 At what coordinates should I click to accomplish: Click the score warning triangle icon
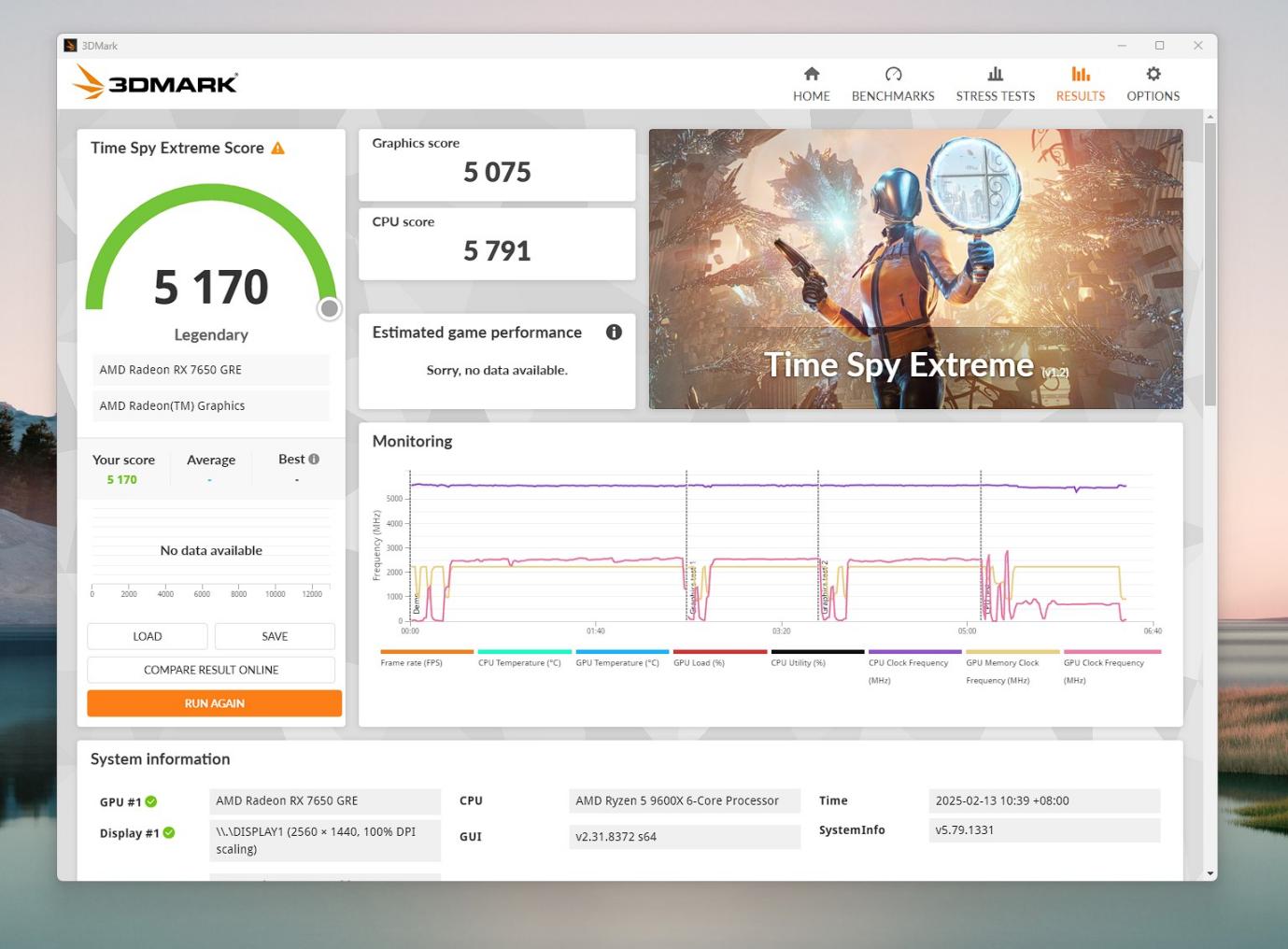coord(277,148)
